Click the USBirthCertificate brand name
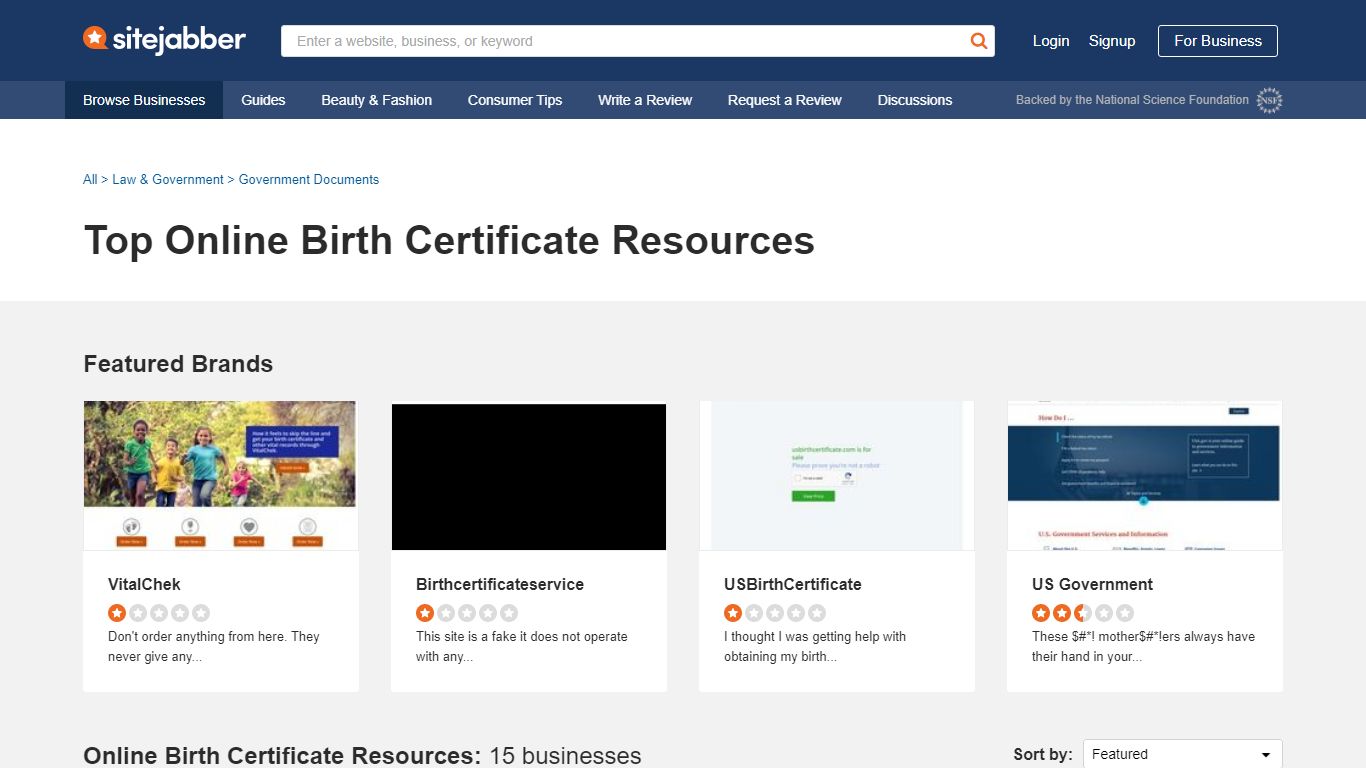1366x768 pixels. coord(793,584)
